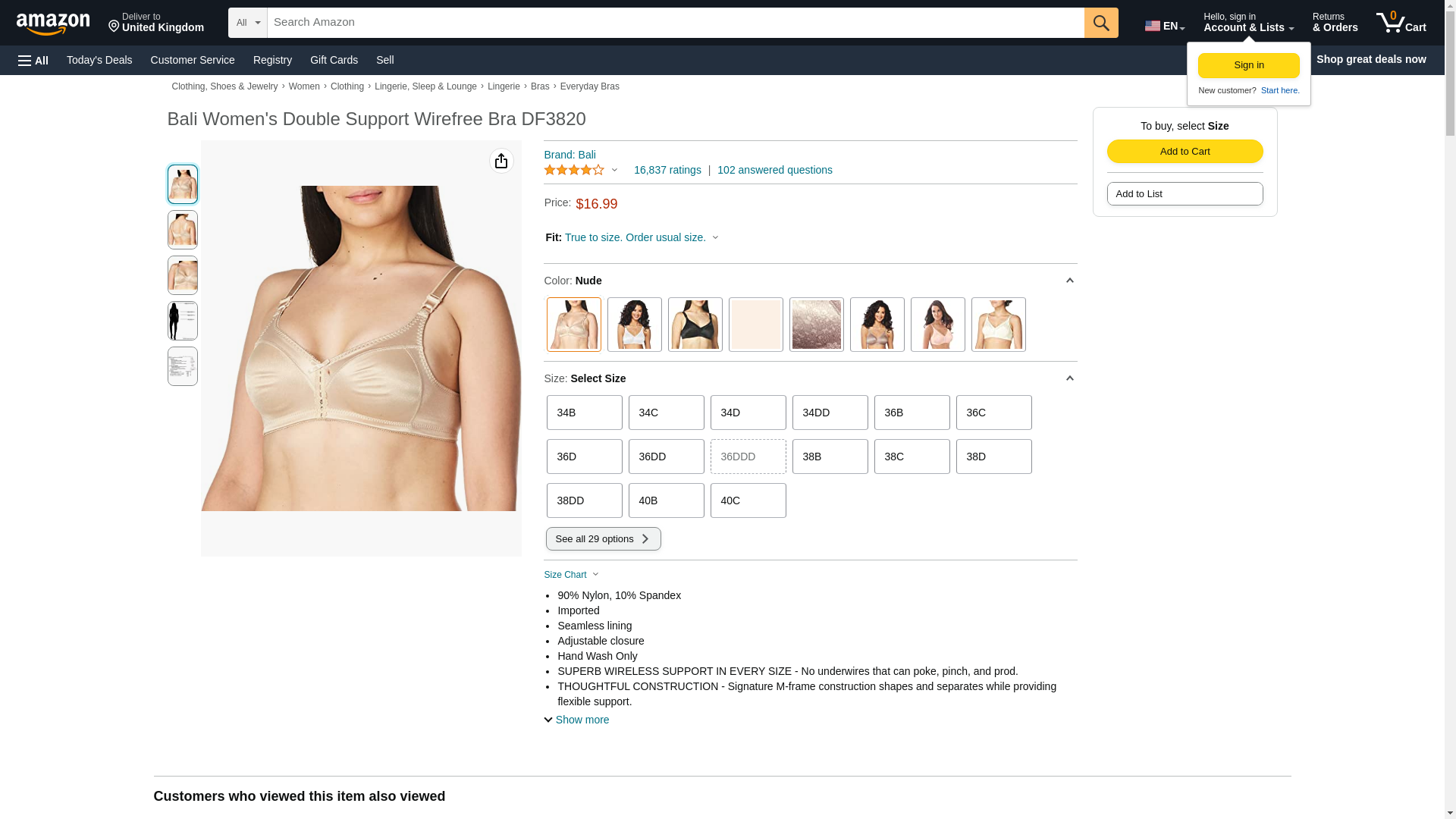Click the share icon on product image
The image size is (1456, 819).
click(501, 161)
